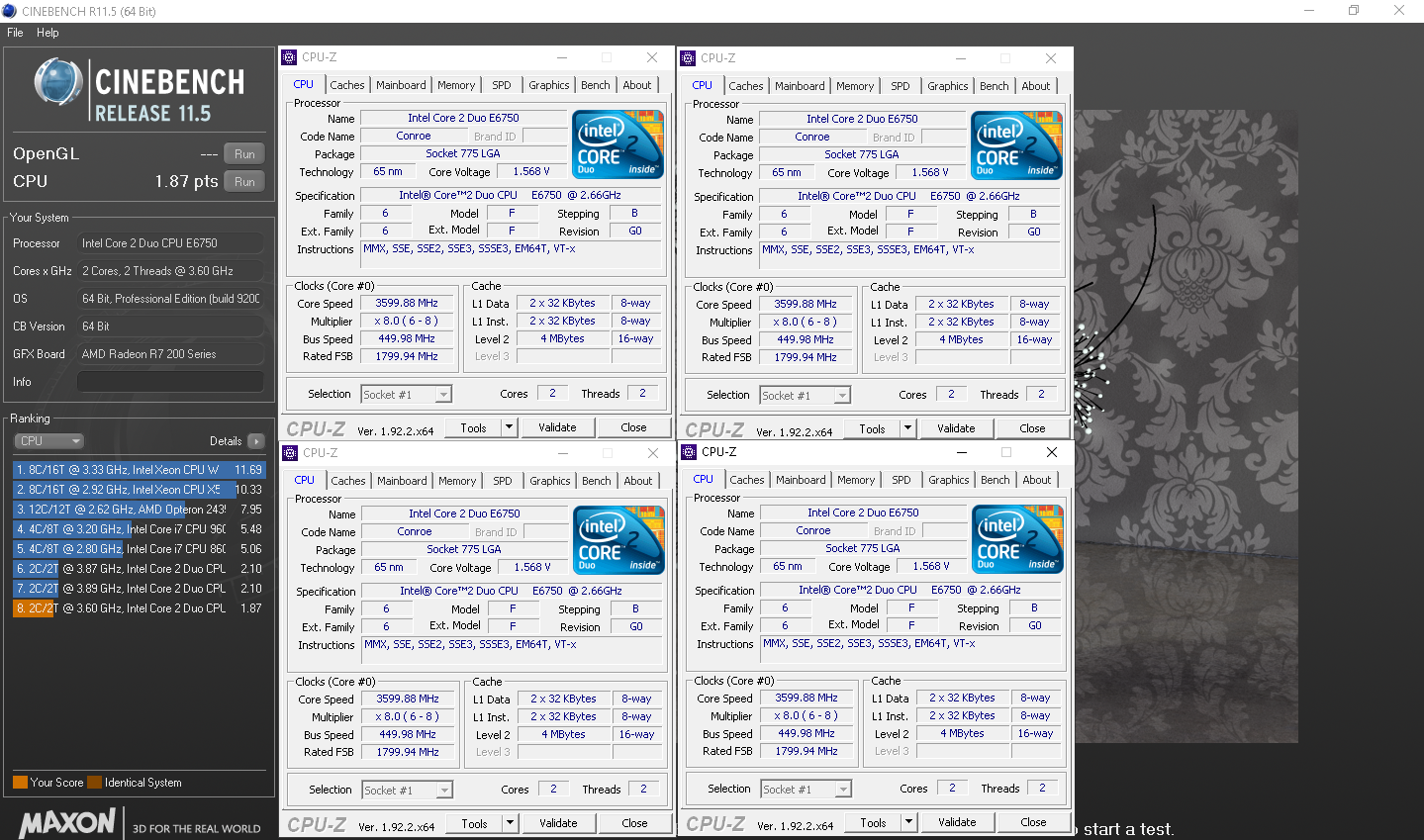The height and width of the screenshot is (840, 1424).
Task: Select ranking row 6 at 3.87 GHz
Action: 139,569
